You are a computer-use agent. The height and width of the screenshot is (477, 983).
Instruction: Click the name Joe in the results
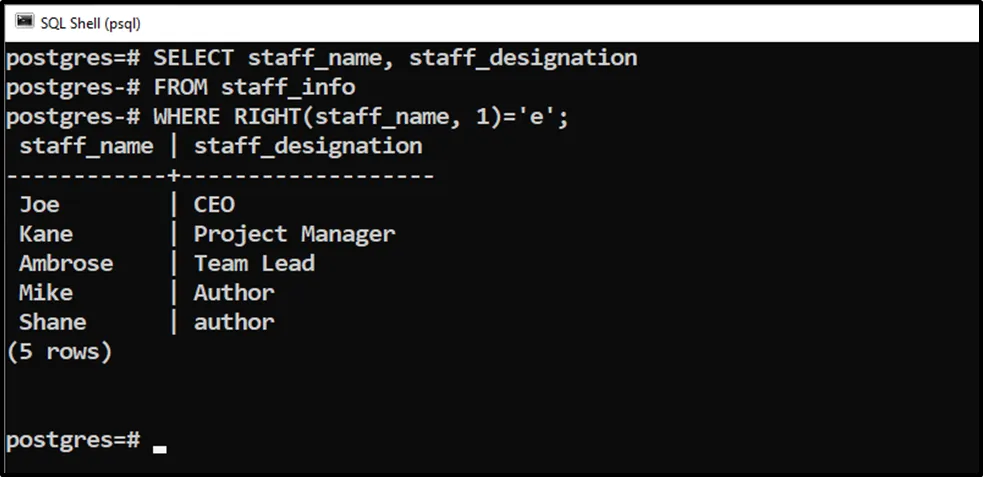tap(40, 205)
